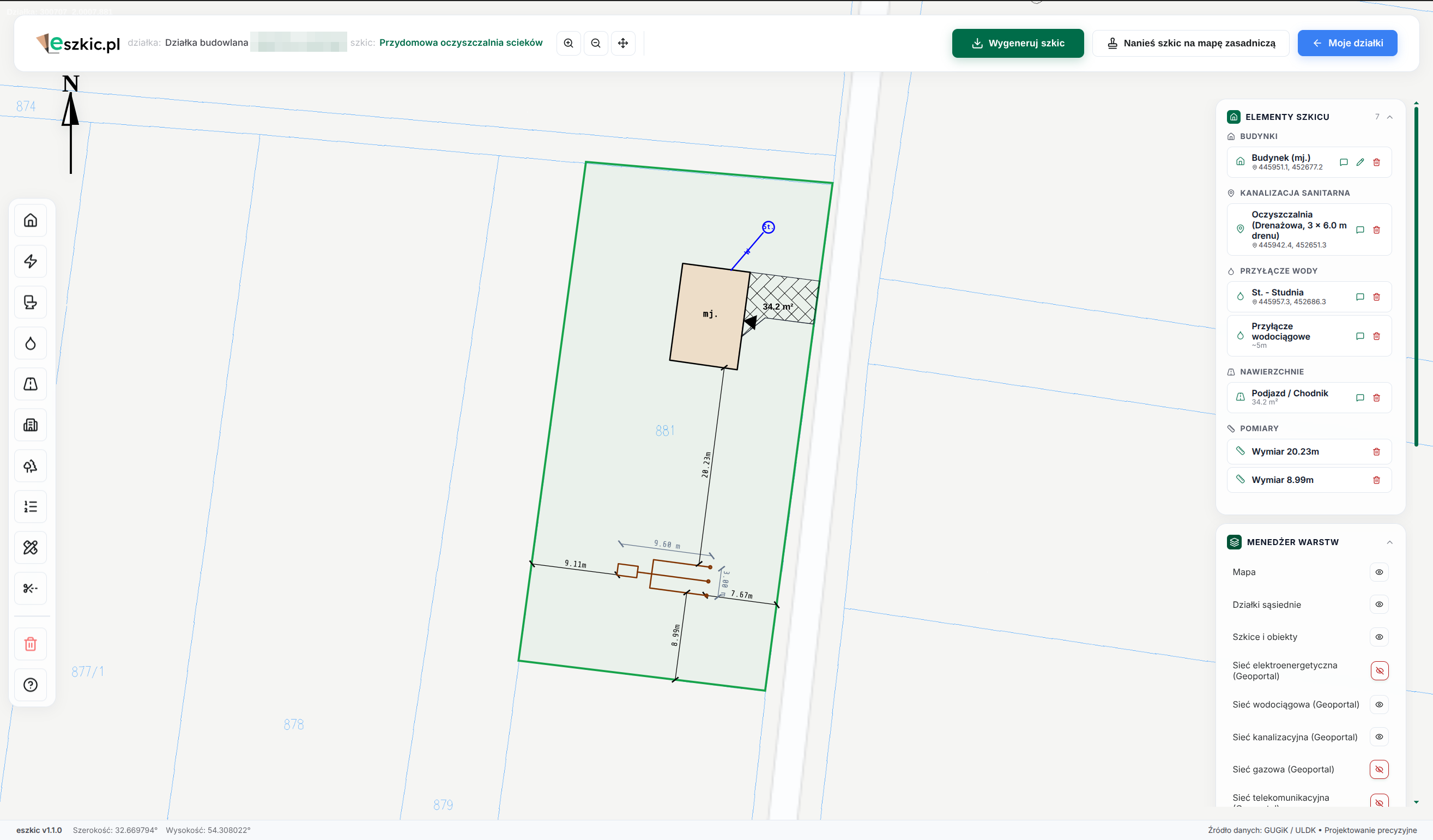Select the ruler and pencil measure tool
The height and width of the screenshot is (840, 1433).
coord(31,548)
